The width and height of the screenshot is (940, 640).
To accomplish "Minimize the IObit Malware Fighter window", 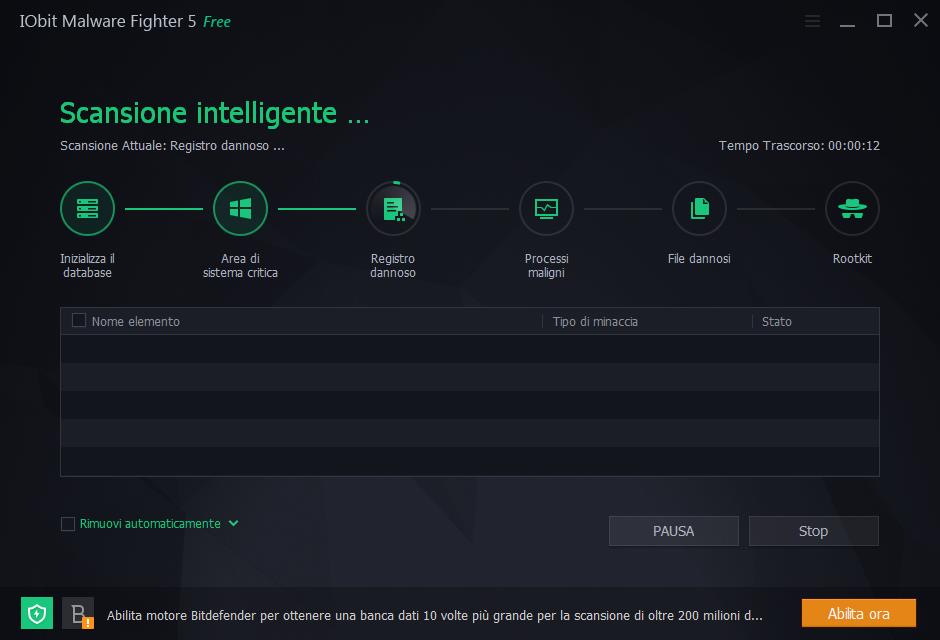I will (848, 21).
